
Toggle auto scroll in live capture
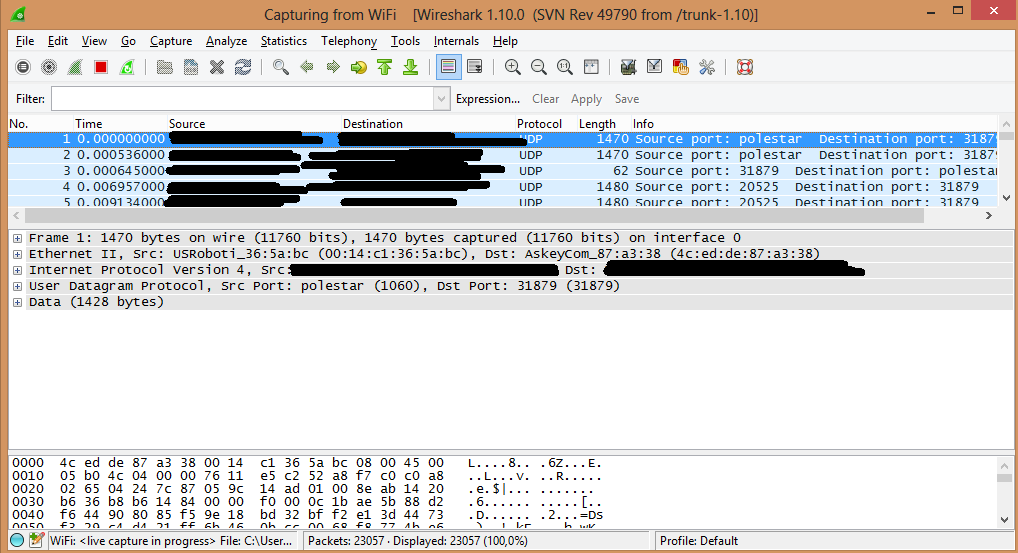[x=475, y=67]
